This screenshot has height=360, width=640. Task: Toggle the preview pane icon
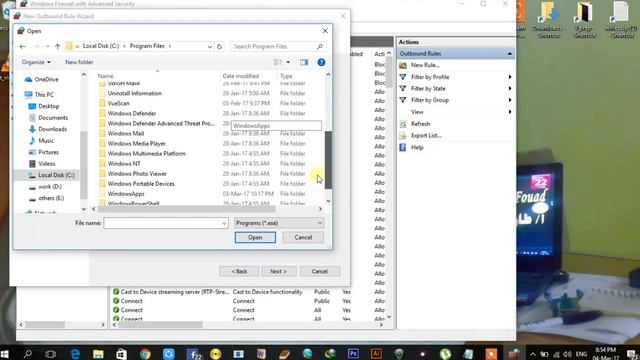click(304, 62)
